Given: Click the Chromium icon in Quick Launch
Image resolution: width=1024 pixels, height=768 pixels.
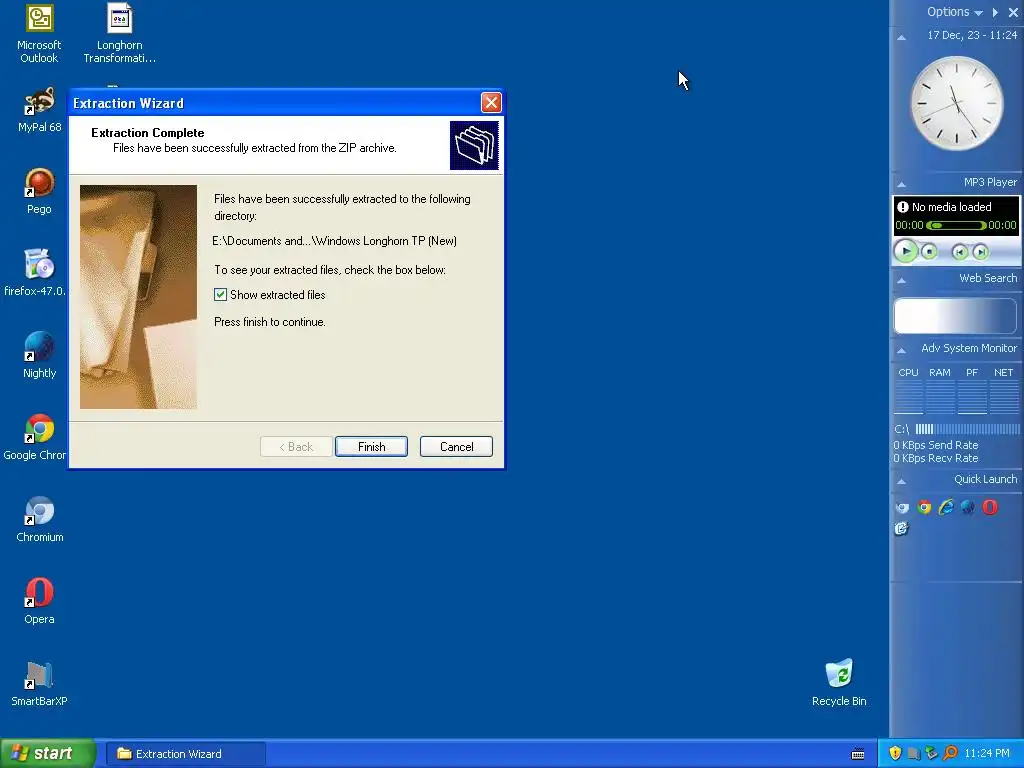Looking at the screenshot, I should pos(903,507).
